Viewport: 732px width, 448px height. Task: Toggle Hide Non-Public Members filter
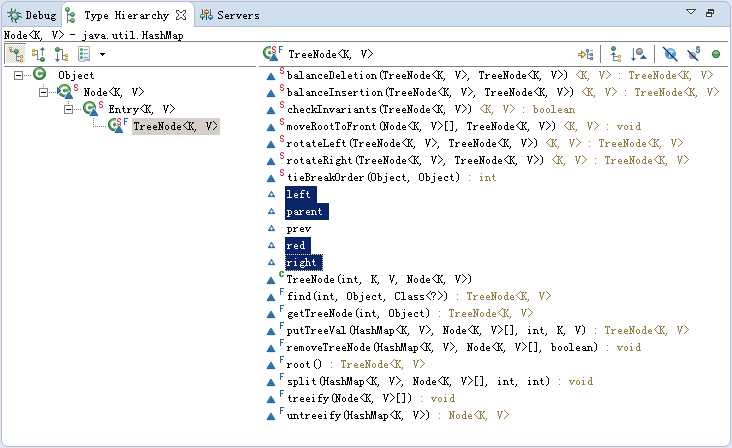716,54
